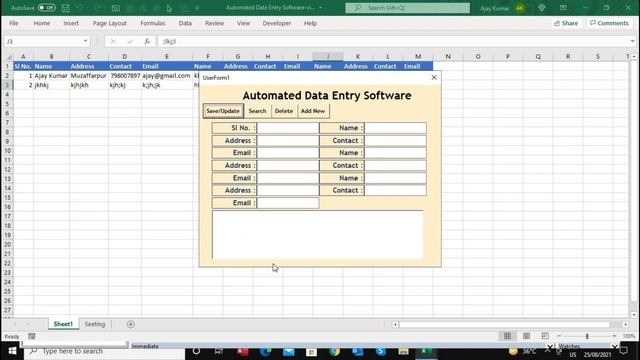Open the Formulas ribbon tab
640x360 pixels.
(x=153, y=23)
